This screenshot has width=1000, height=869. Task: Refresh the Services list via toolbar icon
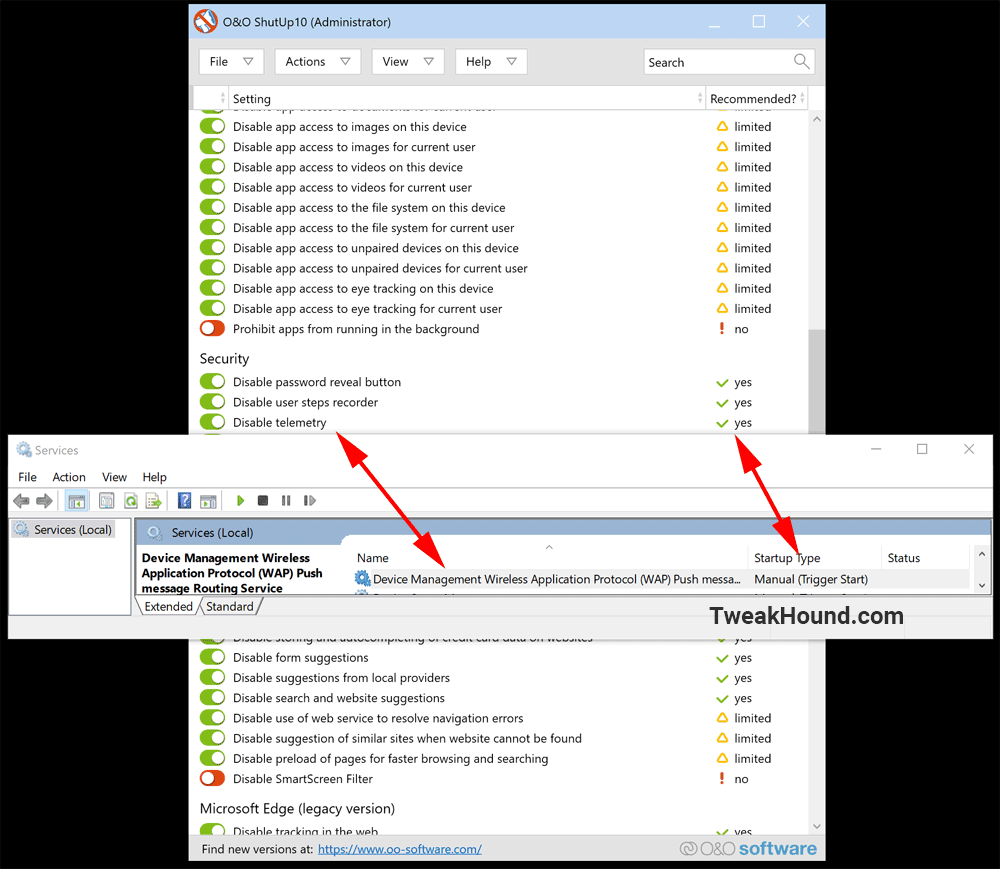click(131, 501)
